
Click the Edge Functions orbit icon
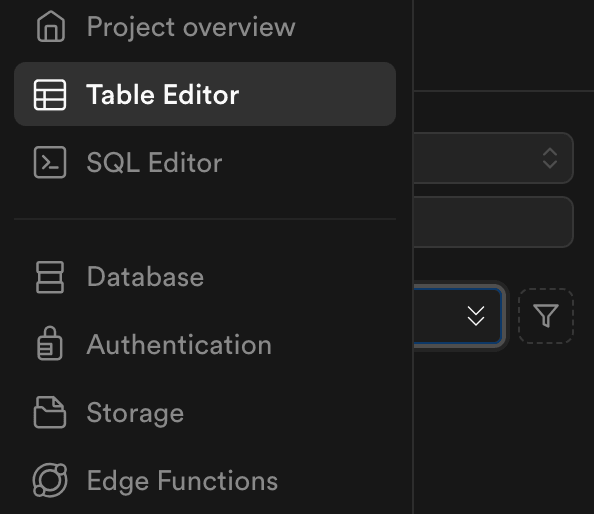click(x=50, y=480)
